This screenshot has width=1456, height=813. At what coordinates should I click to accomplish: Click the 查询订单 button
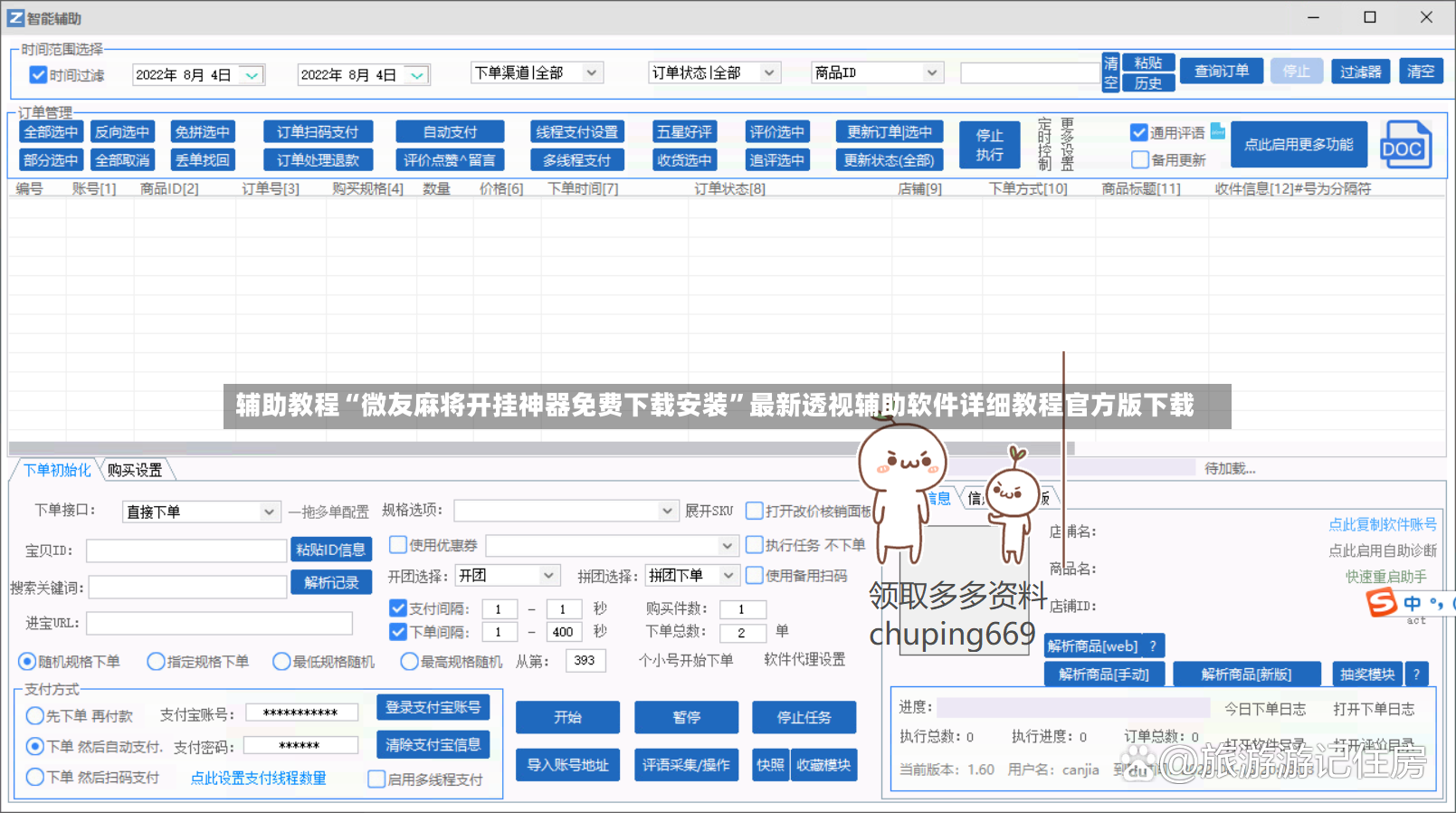pyautogui.click(x=1222, y=71)
